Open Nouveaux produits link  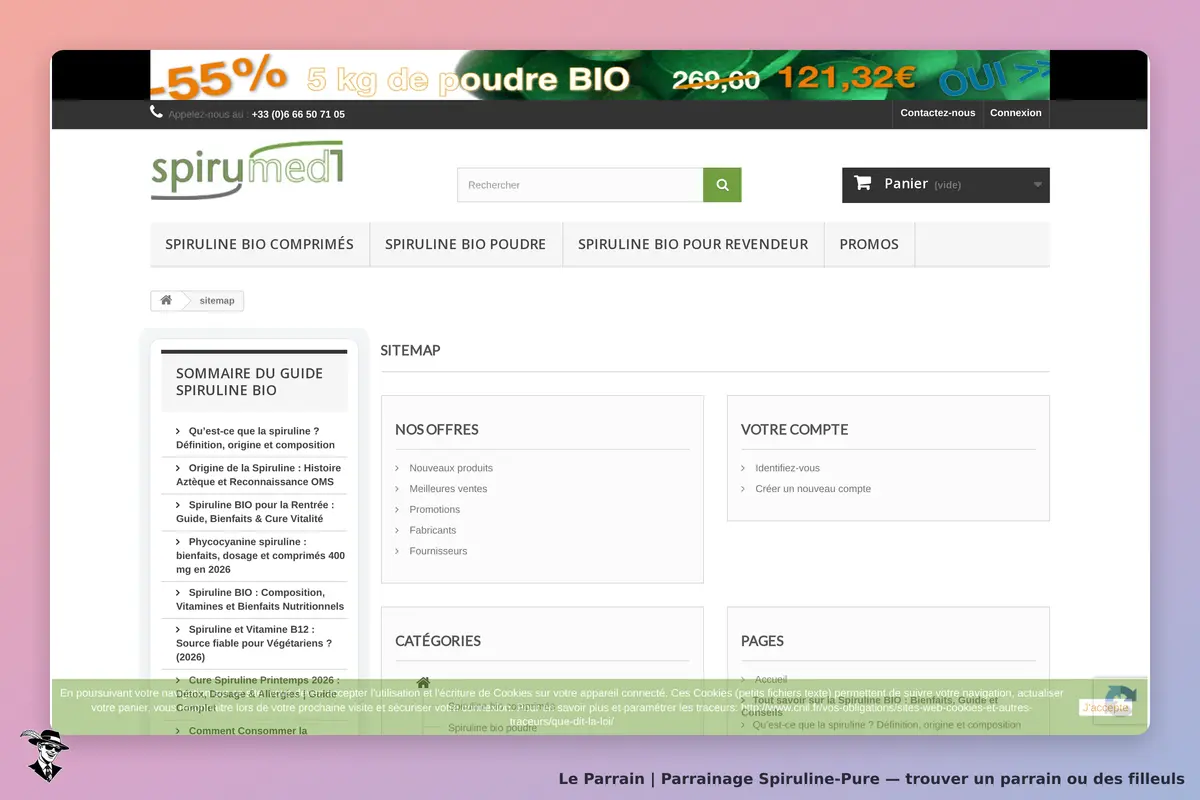(451, 468)
